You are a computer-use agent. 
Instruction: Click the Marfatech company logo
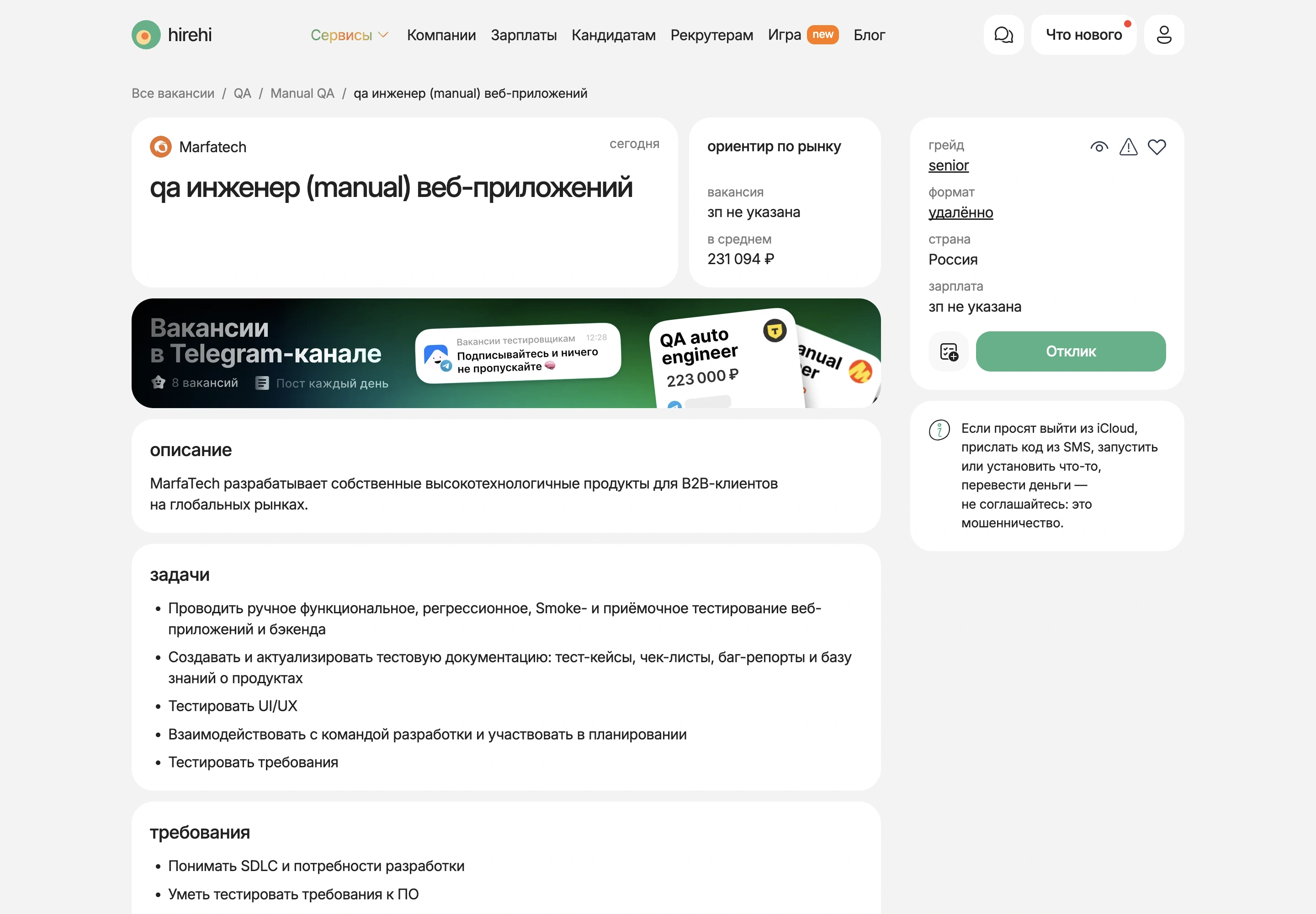161,147
